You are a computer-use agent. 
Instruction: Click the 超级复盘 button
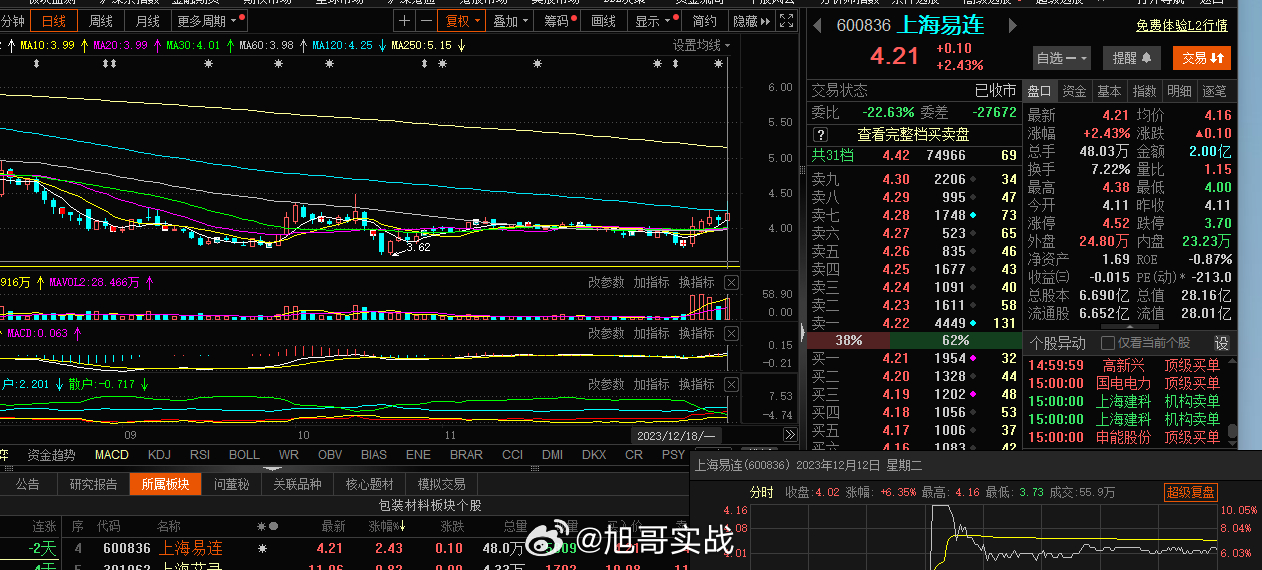point(1190,492)
